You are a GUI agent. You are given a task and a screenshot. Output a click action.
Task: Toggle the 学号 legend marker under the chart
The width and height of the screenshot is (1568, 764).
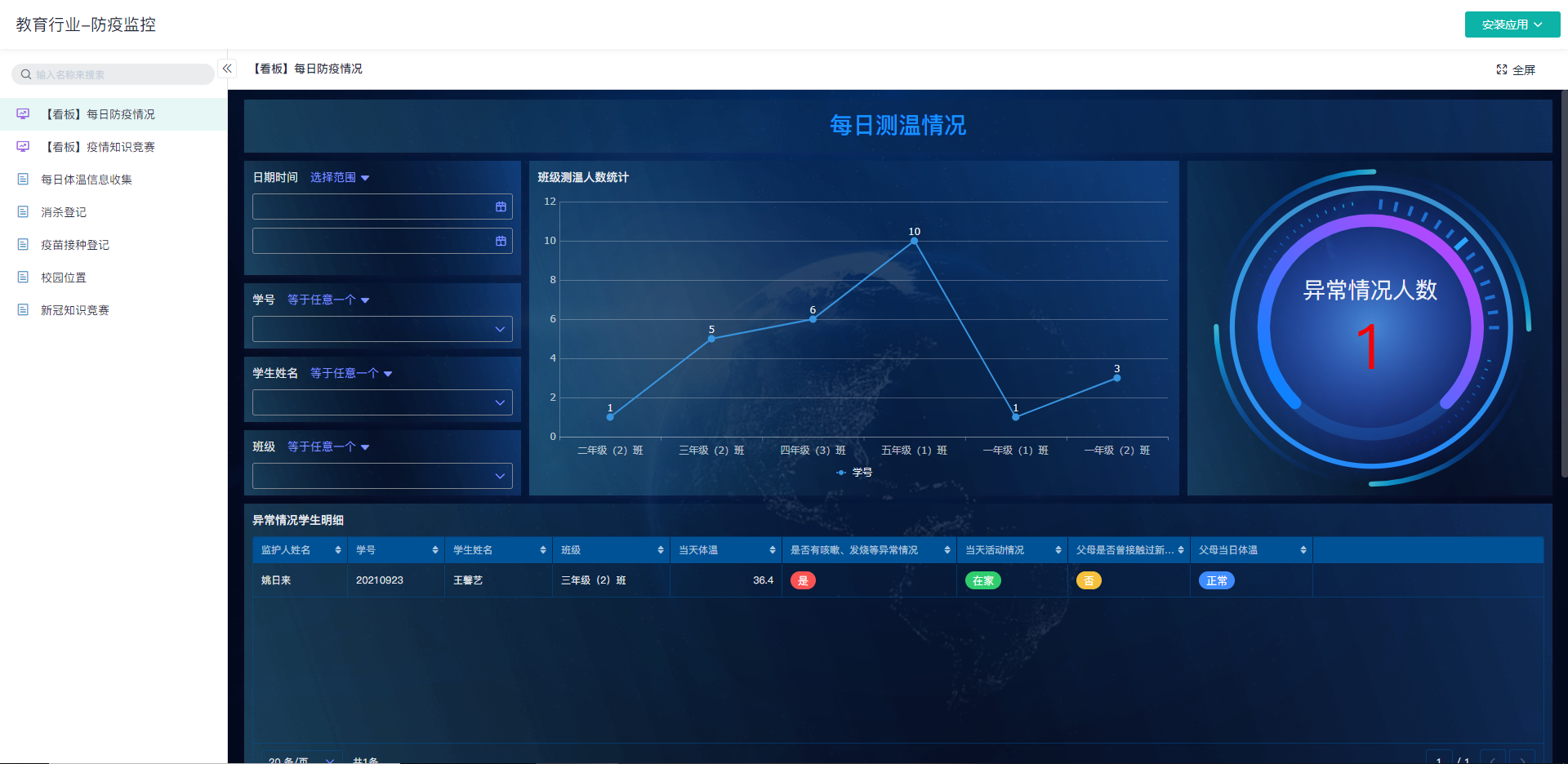pos(841,473)
